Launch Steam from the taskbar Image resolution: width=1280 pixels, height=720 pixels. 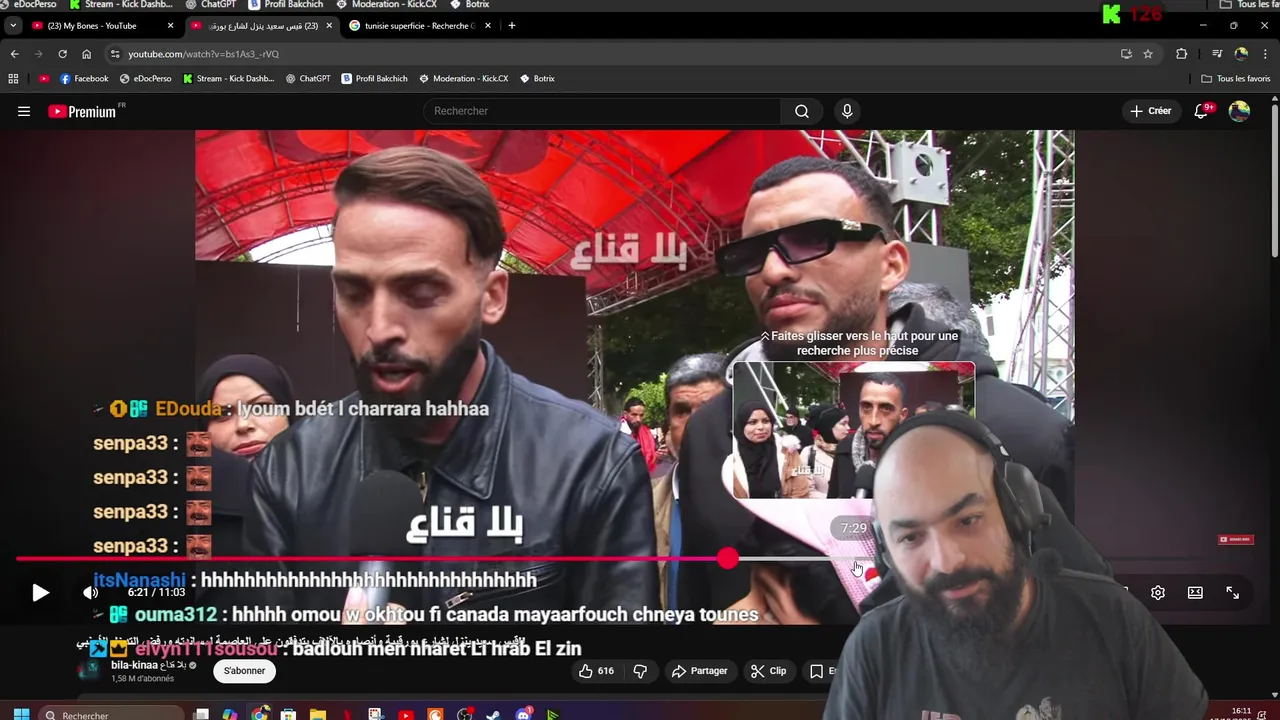click(x=493, y=714)
